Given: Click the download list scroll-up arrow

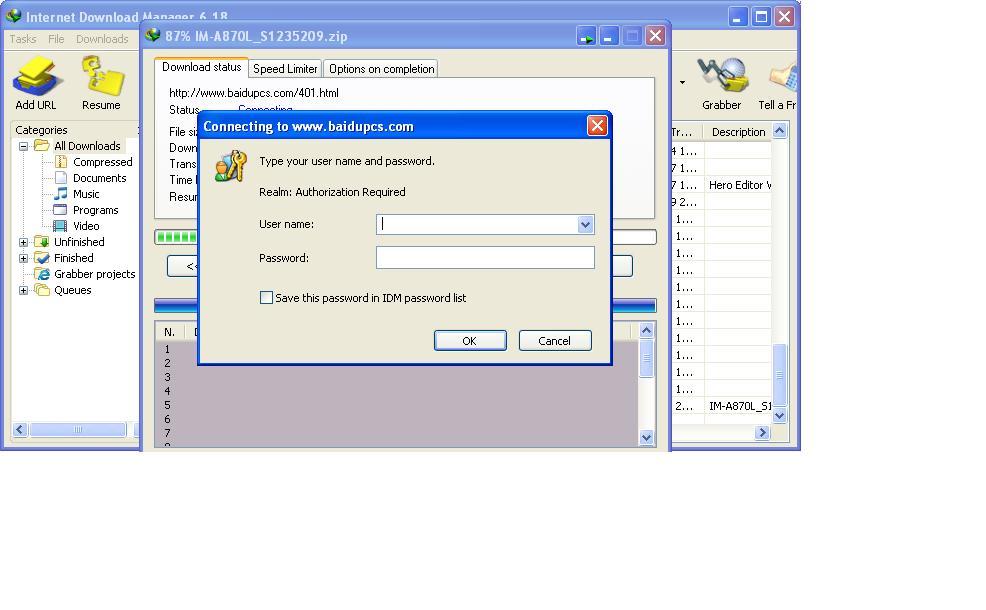Looking at the screenshot, I should [780, 131].
